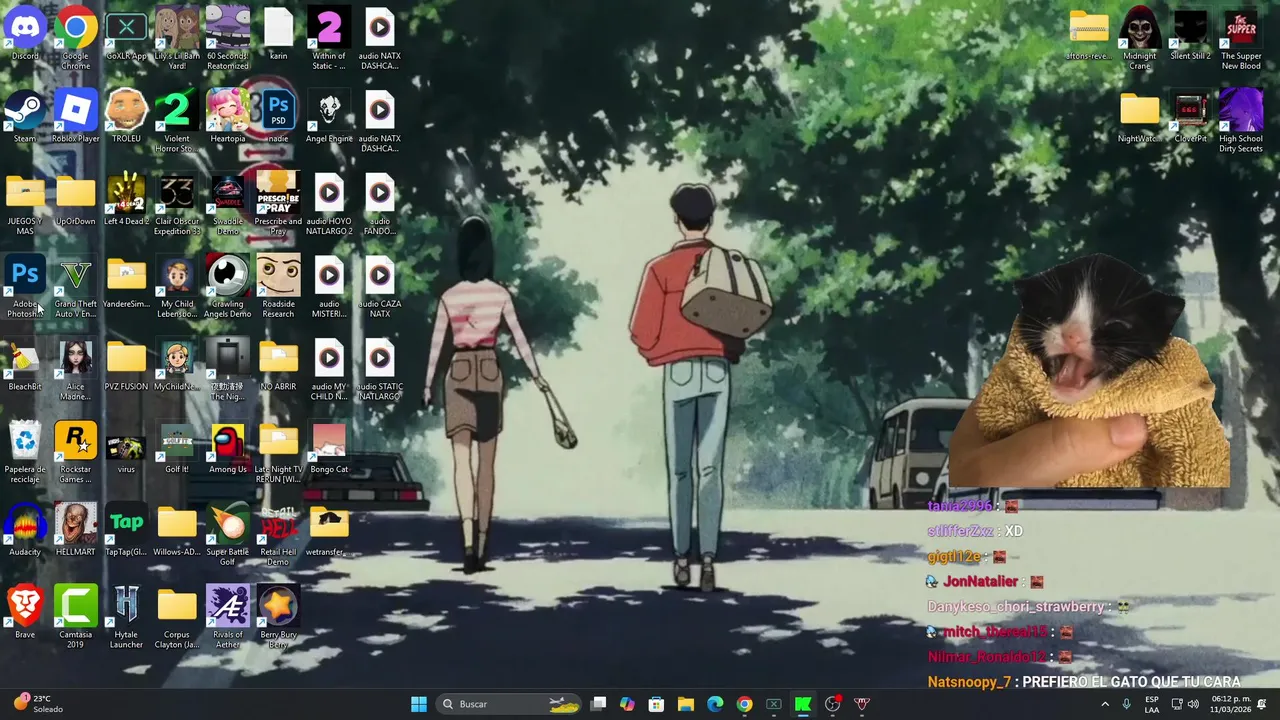This screenshot has width=1280, height=720.
Task: Select the TROLEU desktop icon
Action: coord(126,116)
